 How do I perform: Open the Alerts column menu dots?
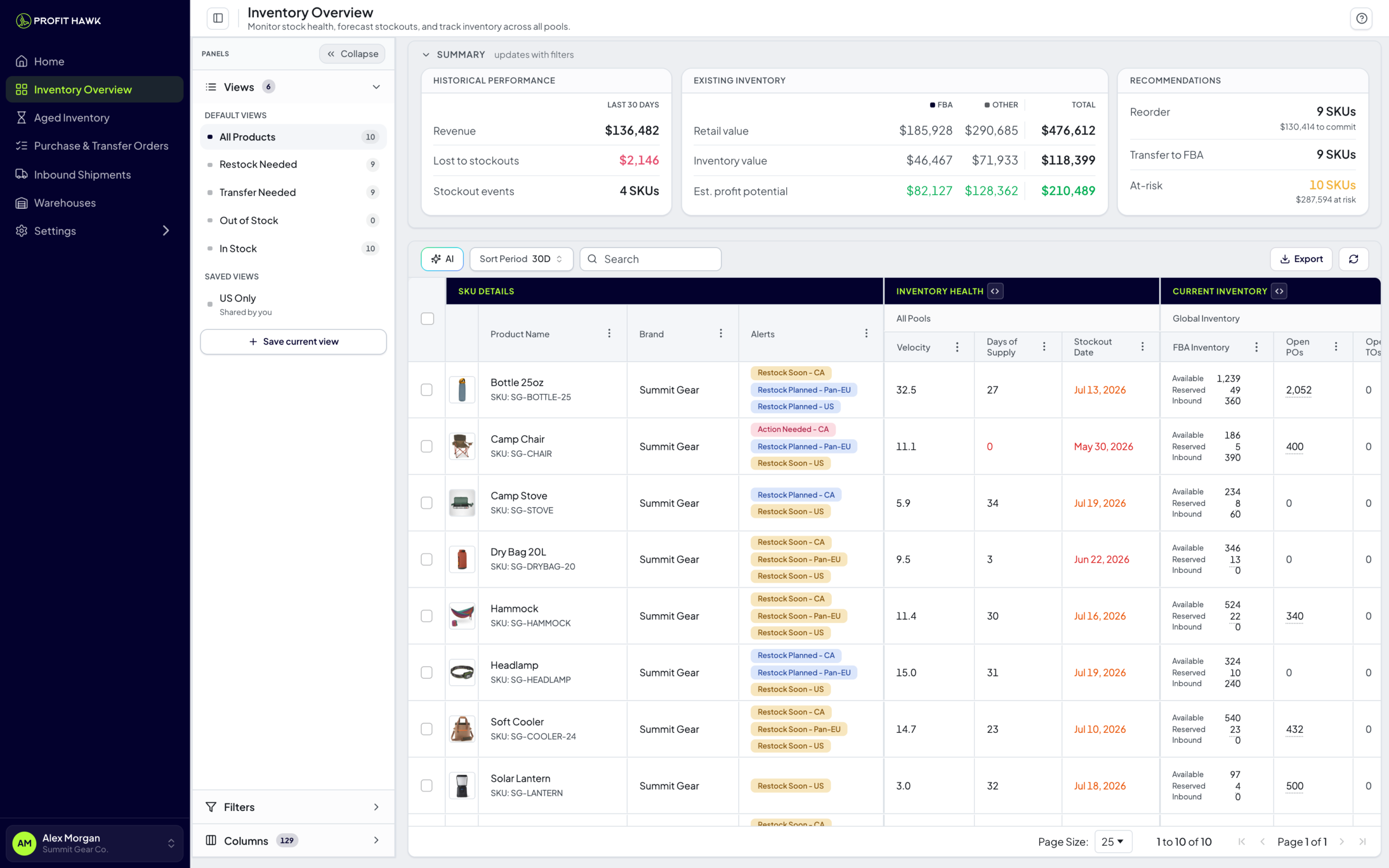866,334
